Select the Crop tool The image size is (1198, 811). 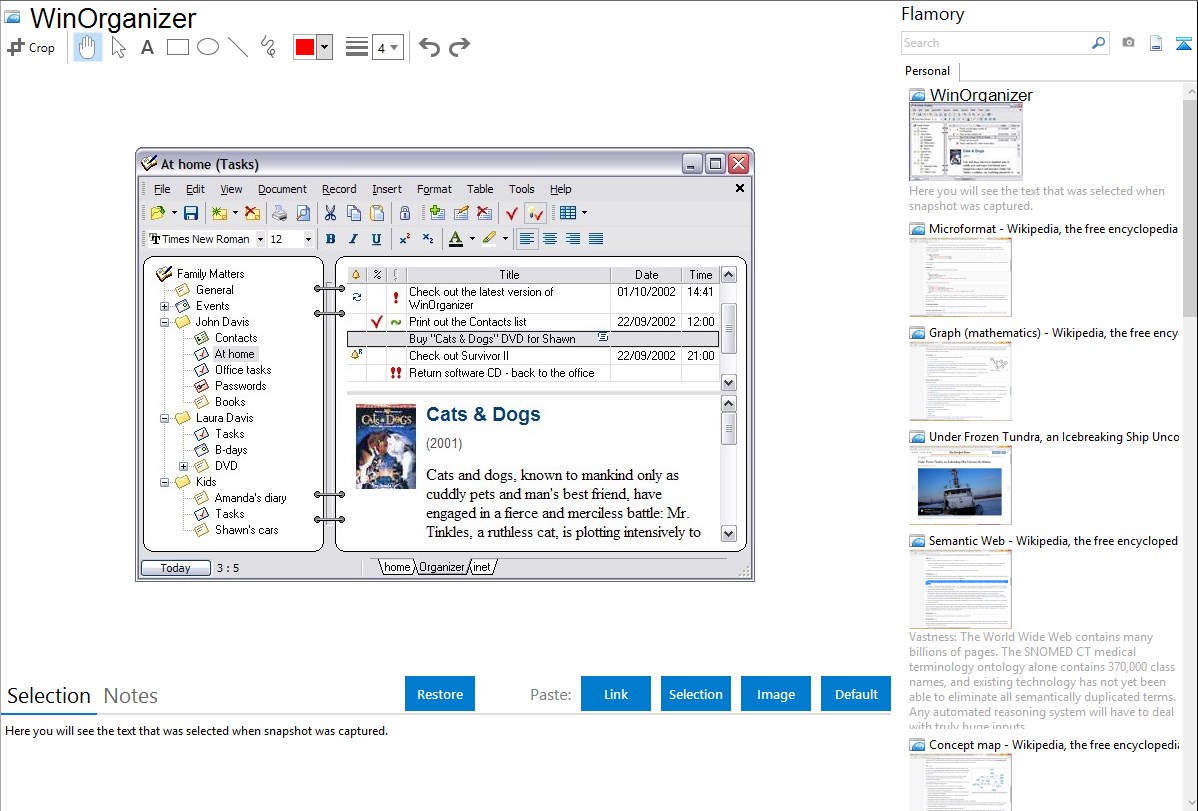31,47
